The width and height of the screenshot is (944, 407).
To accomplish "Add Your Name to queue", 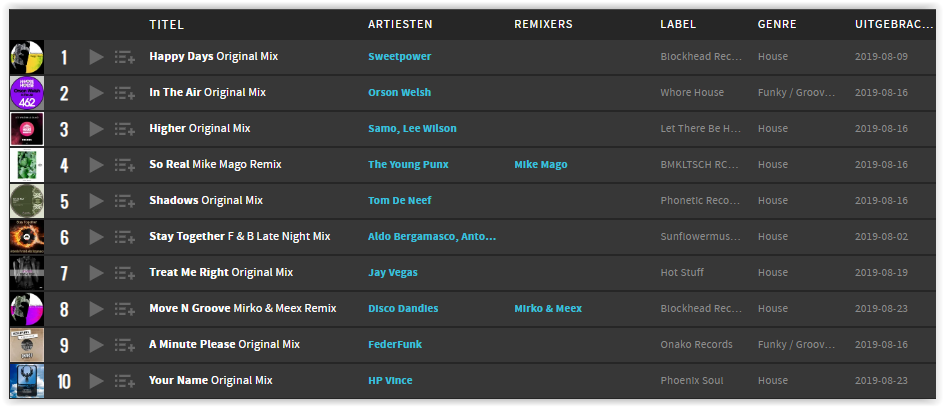I will click(x=125, y=381).
